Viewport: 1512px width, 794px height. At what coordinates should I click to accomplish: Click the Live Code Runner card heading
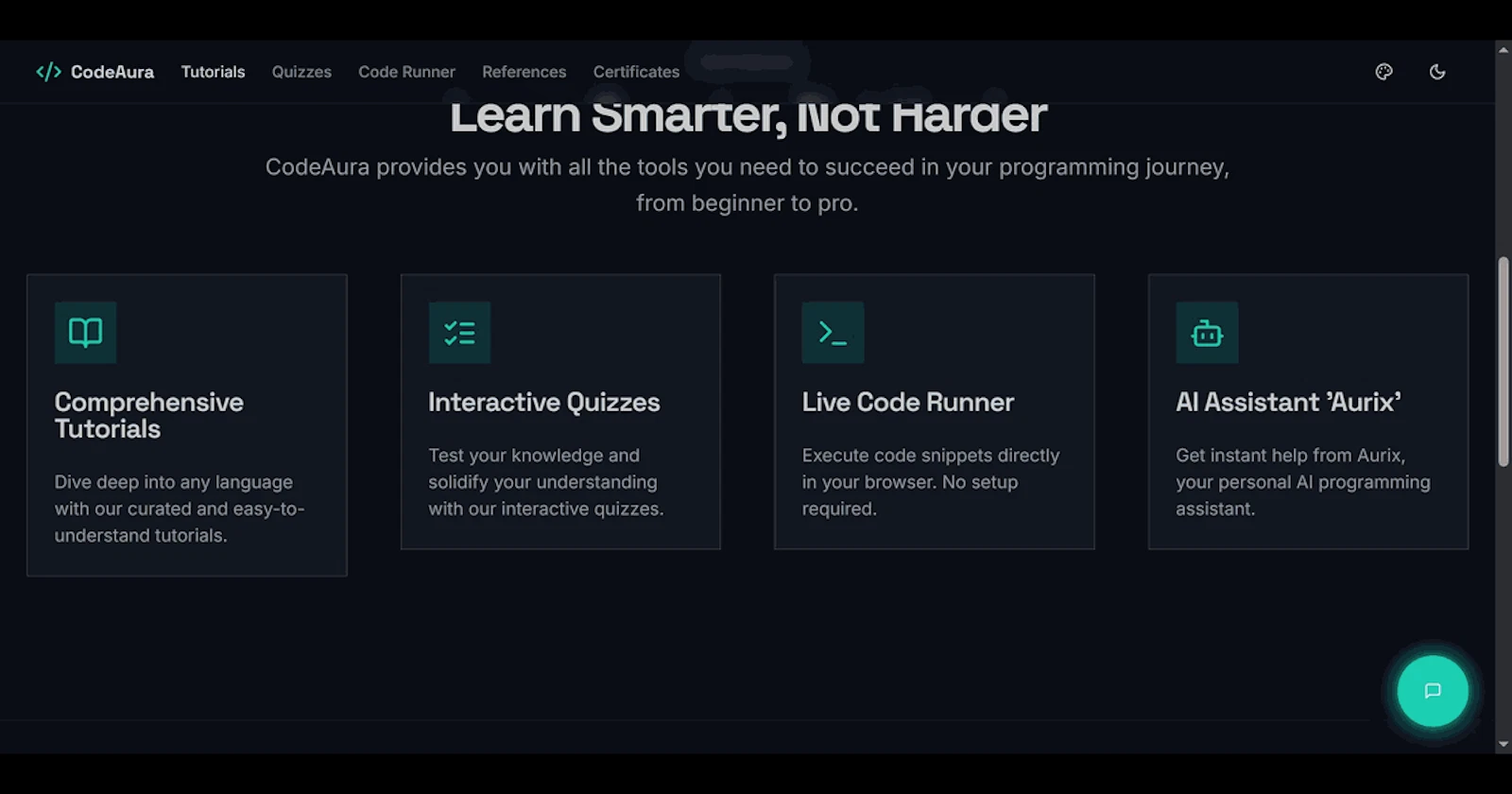tap(907, 403)
